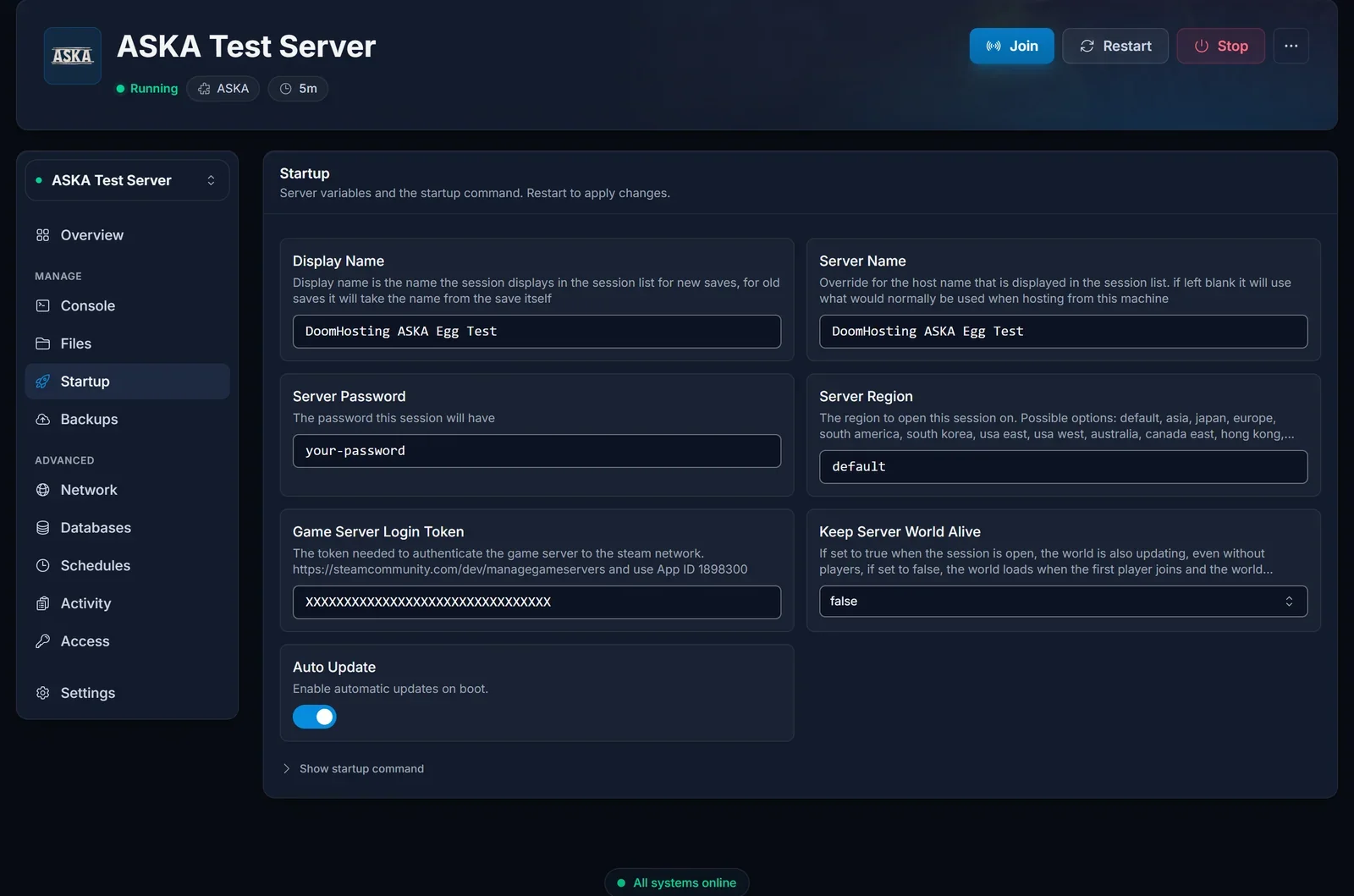Click the Console terminal icon
This screenshot has height=896, width=1354.
click(x=42, y=305)
